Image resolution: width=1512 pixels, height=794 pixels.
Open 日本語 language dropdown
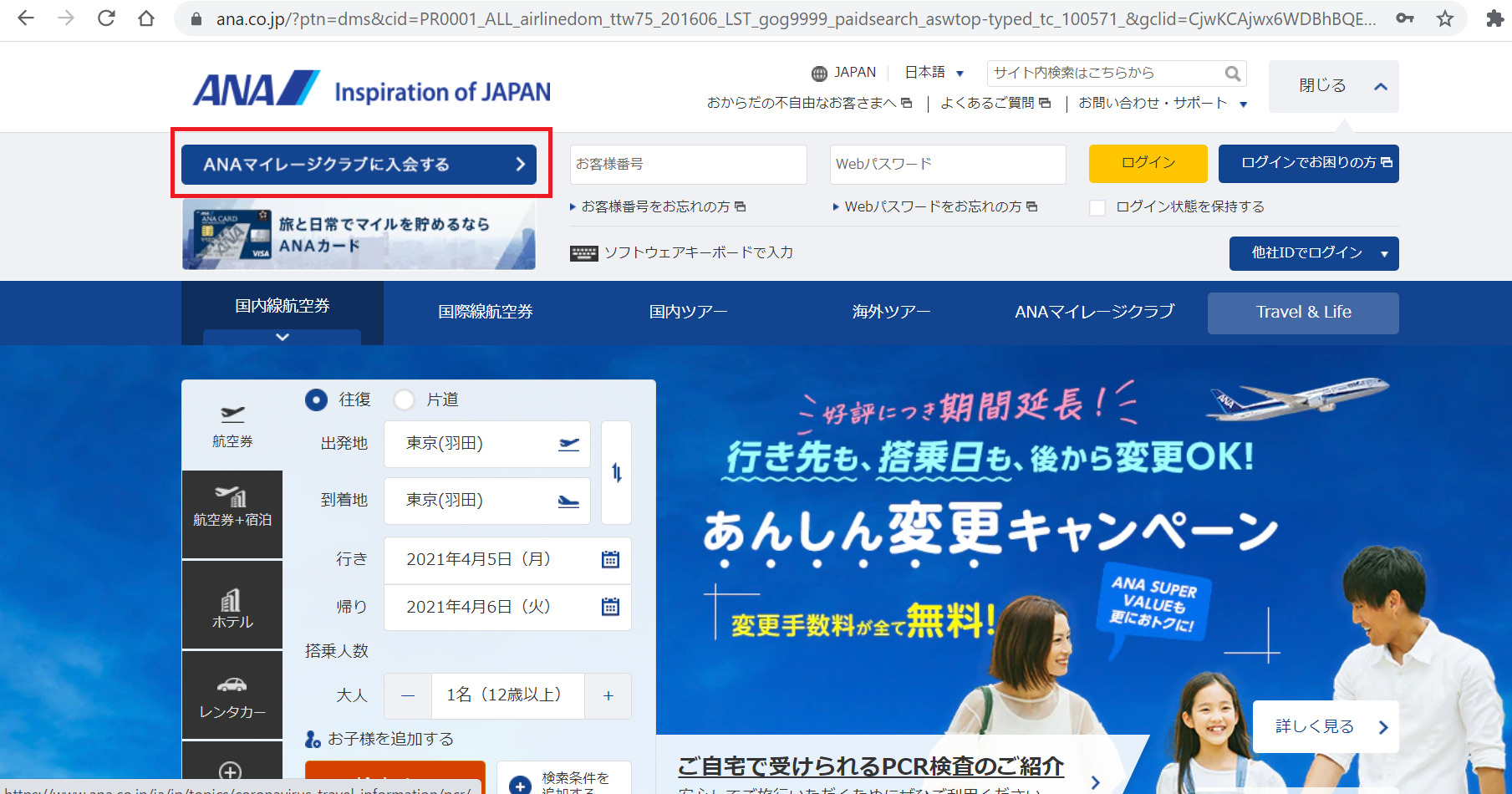[x=934, y=73]
